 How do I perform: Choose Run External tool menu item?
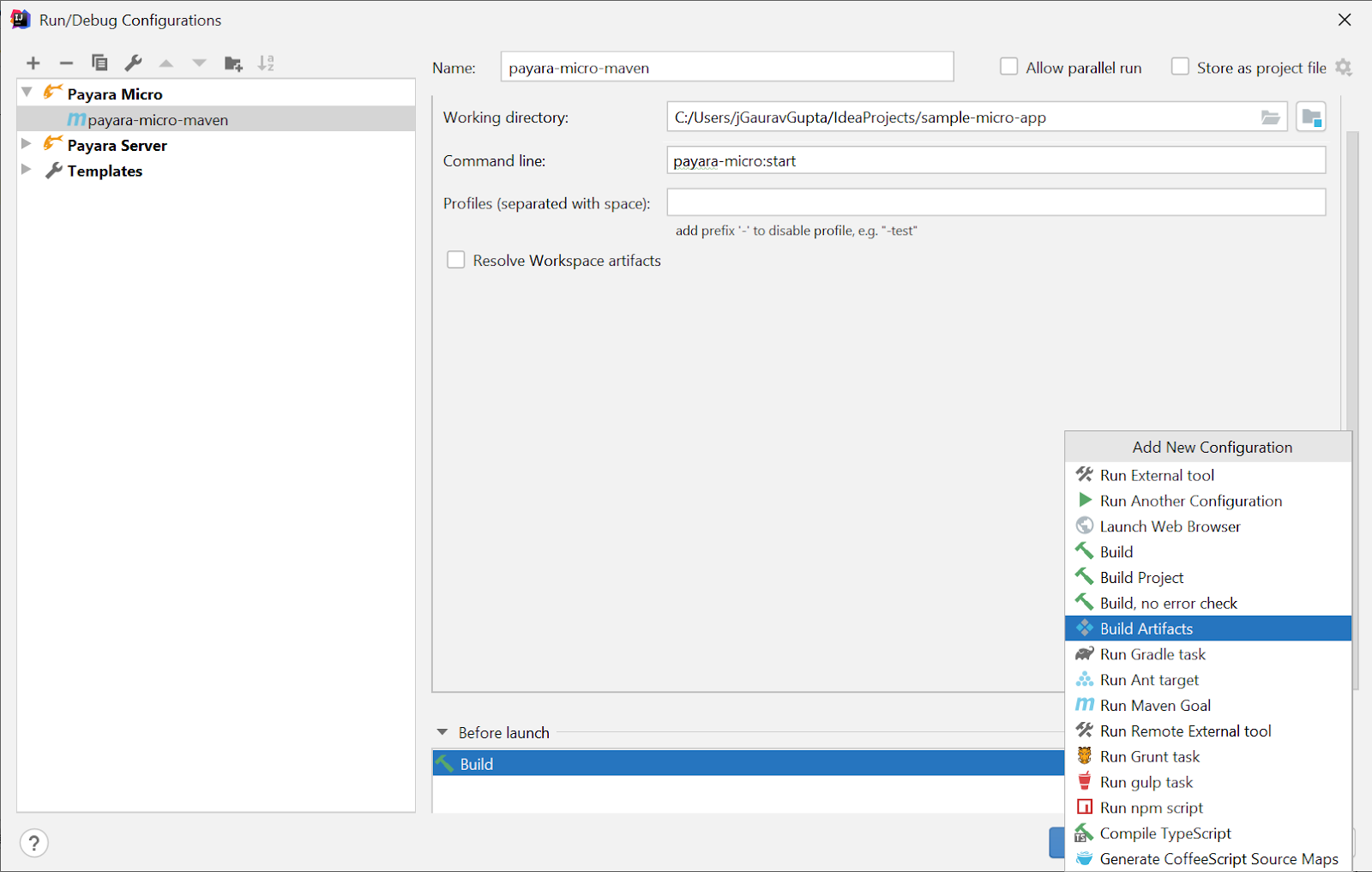pyautogui.click(x=1208, y=475)
